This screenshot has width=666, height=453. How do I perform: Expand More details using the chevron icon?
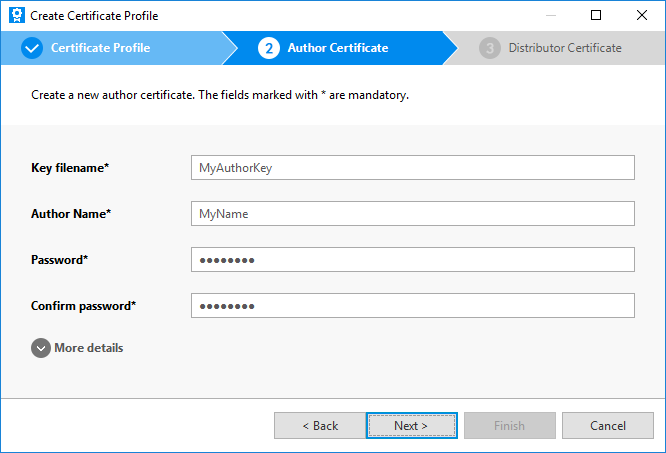41,348
